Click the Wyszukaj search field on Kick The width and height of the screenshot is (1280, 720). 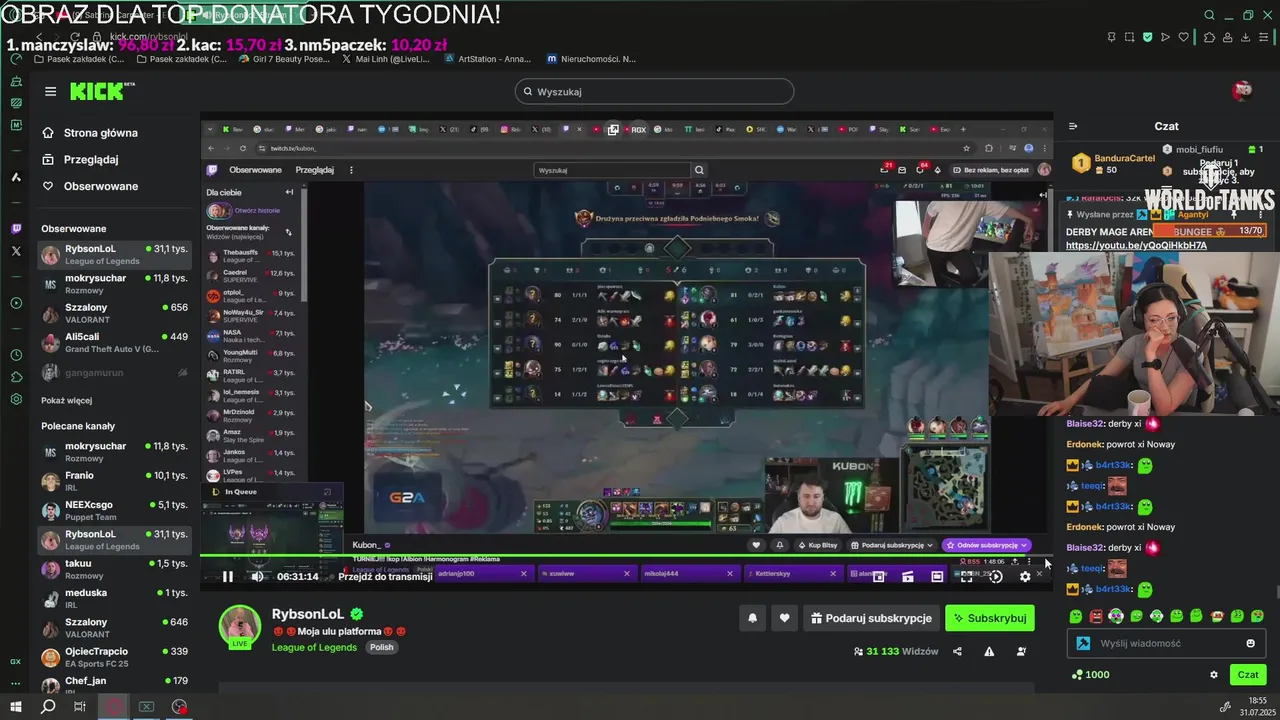tap(654, 91)
